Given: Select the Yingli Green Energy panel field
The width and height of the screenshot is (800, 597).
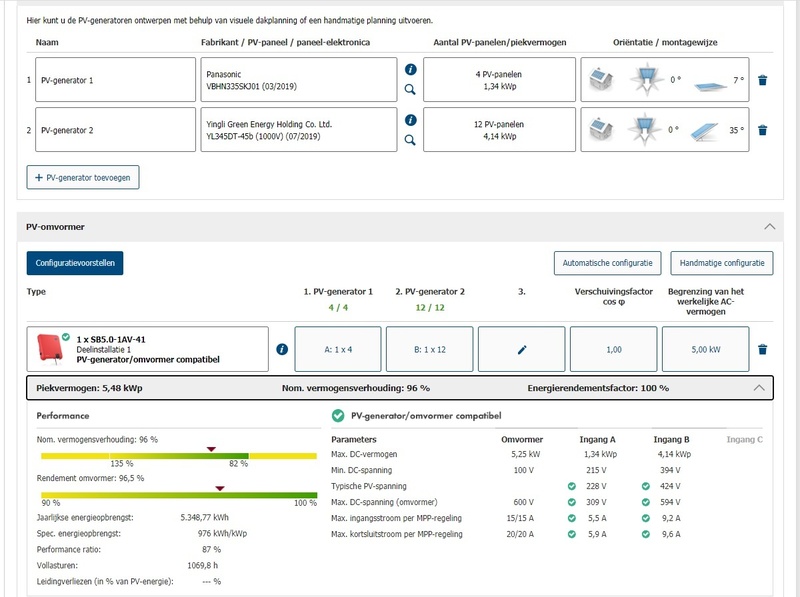Looking at the screenshot, I should tap(298, 130).
